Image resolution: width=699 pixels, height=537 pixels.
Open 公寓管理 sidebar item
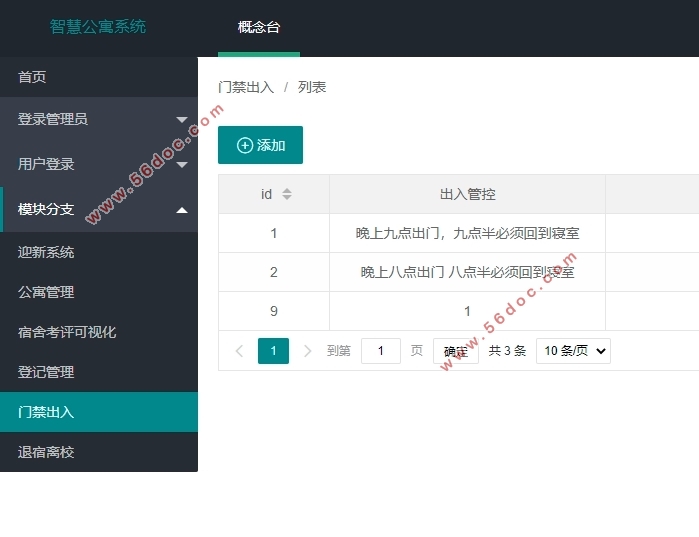pos(46,292)
